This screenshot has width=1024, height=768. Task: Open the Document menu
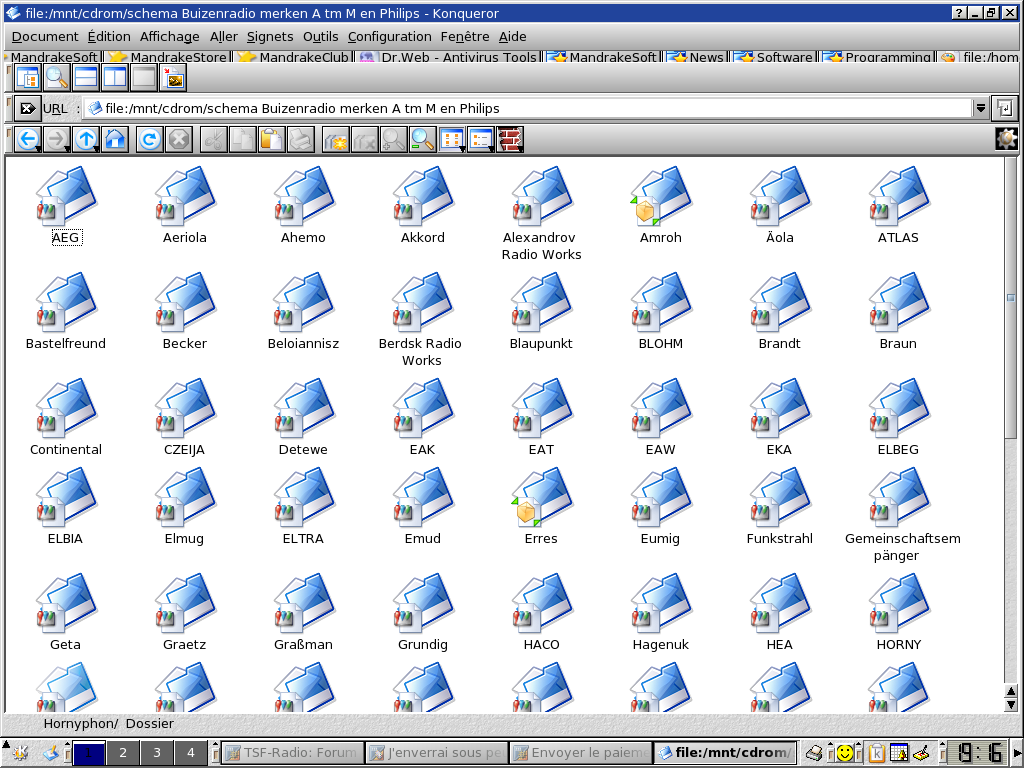tap(45, 37)
